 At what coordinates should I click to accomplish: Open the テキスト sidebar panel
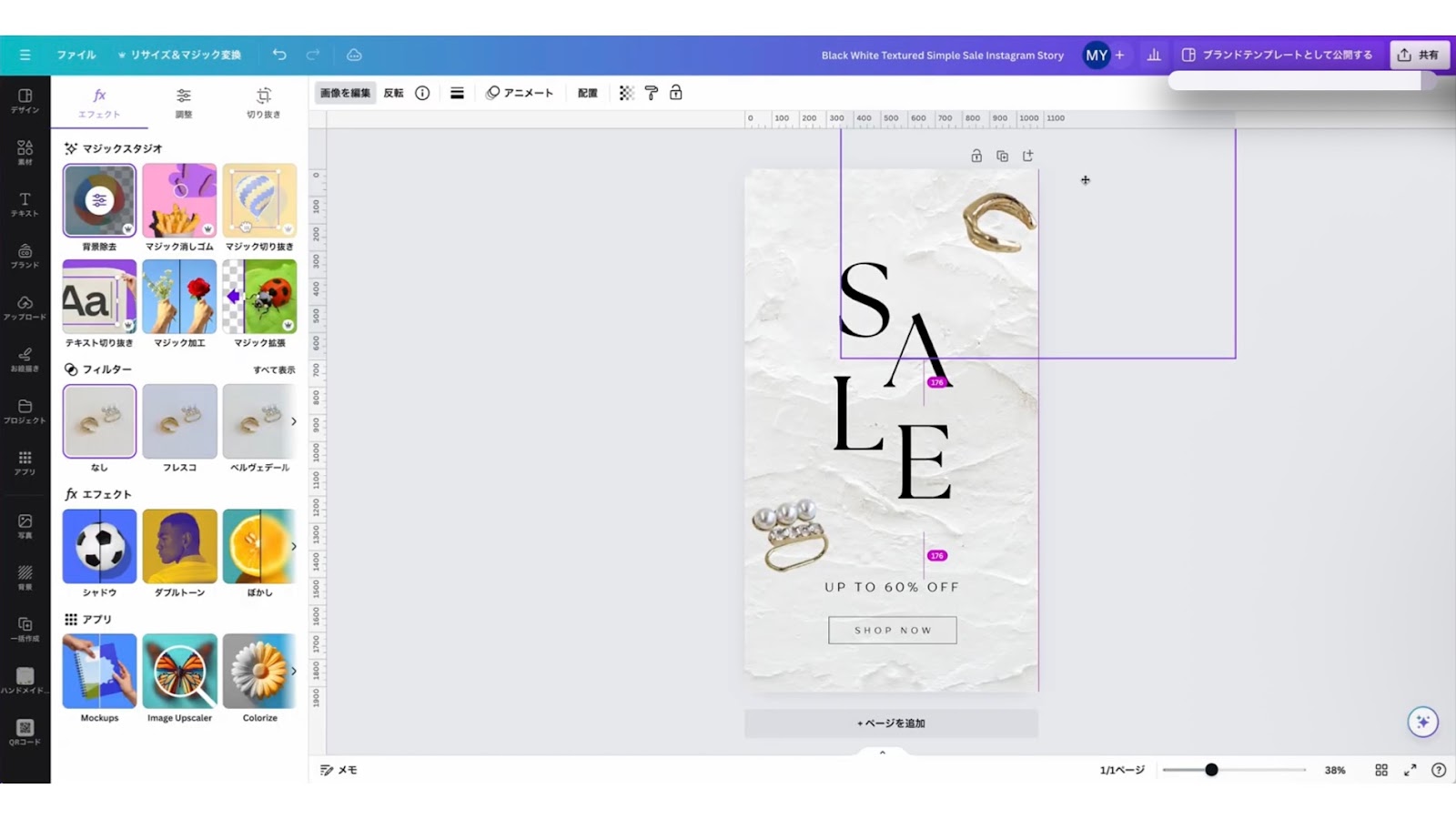coord(25,205)
